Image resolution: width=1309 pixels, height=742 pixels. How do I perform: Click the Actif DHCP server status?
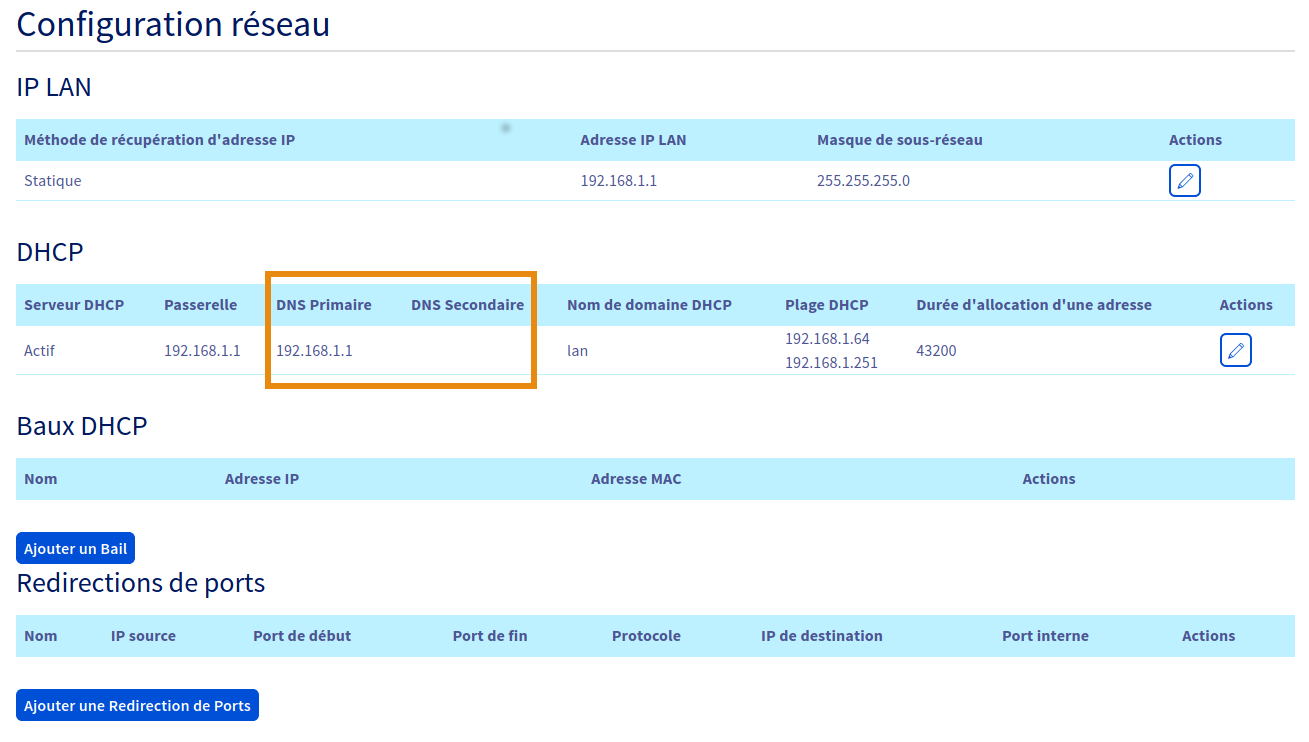click(x=39, y=351)
